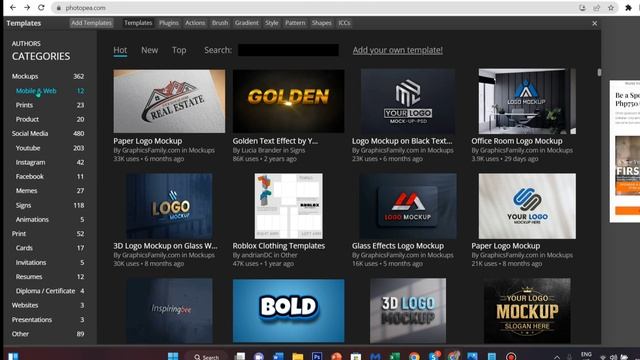Open the Roblox Clothing Templates thumbnail
Image resolution: width=640 pixels, height=360 pixels.
click(x=289, y=206)
